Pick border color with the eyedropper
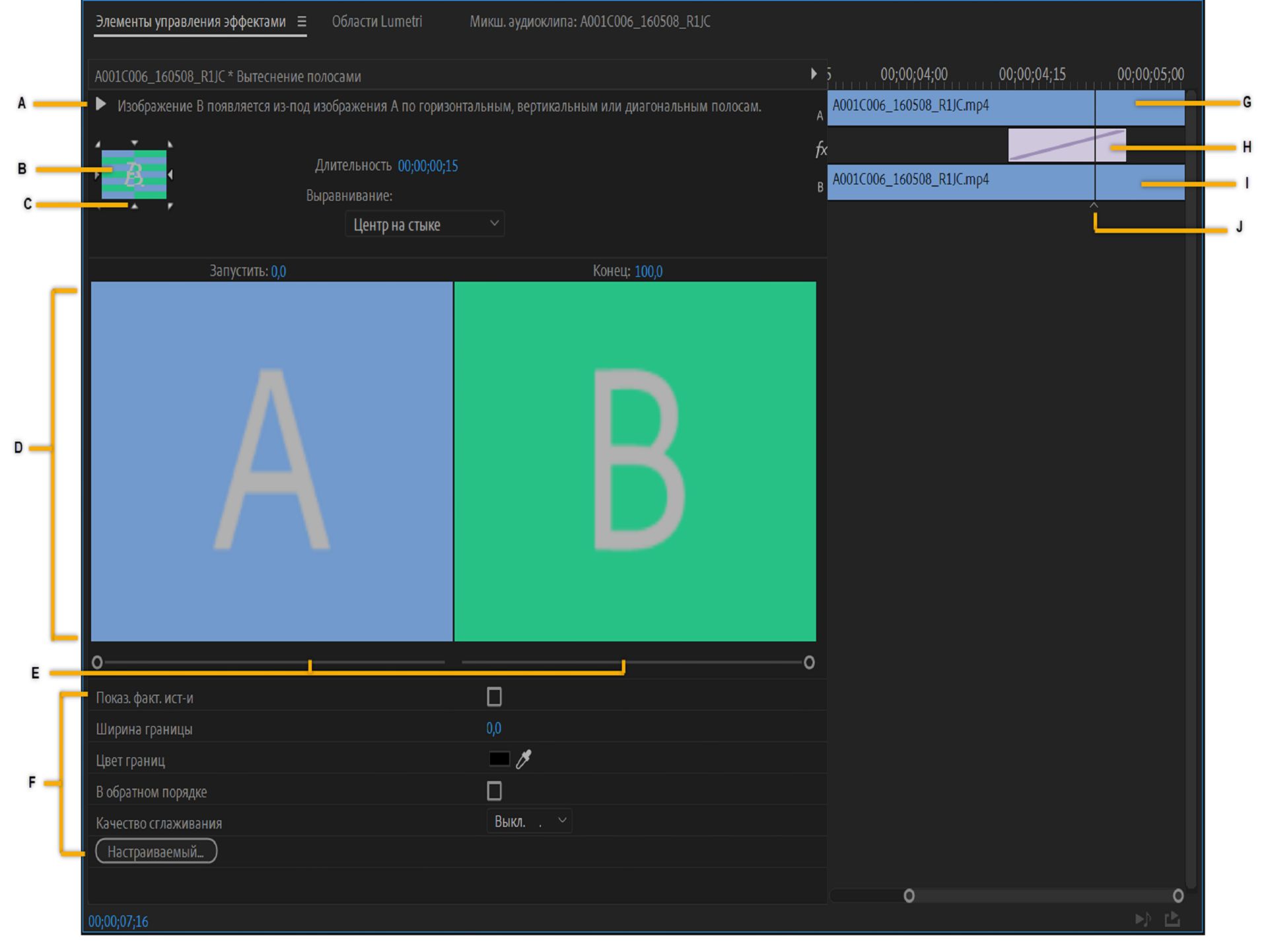1268x952 pixels. 524,759
